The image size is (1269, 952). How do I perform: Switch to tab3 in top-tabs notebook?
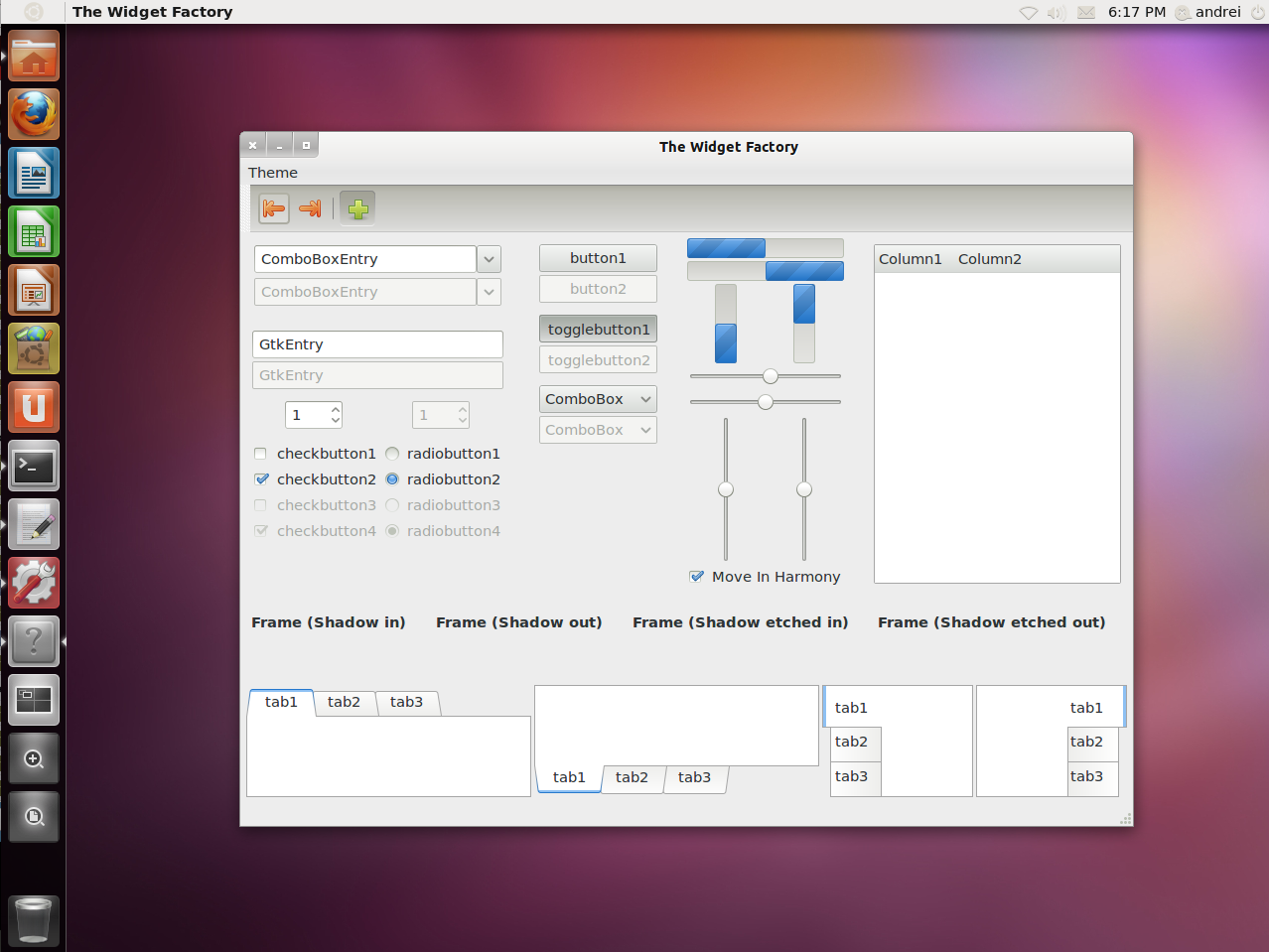click(x=406, y=702)
